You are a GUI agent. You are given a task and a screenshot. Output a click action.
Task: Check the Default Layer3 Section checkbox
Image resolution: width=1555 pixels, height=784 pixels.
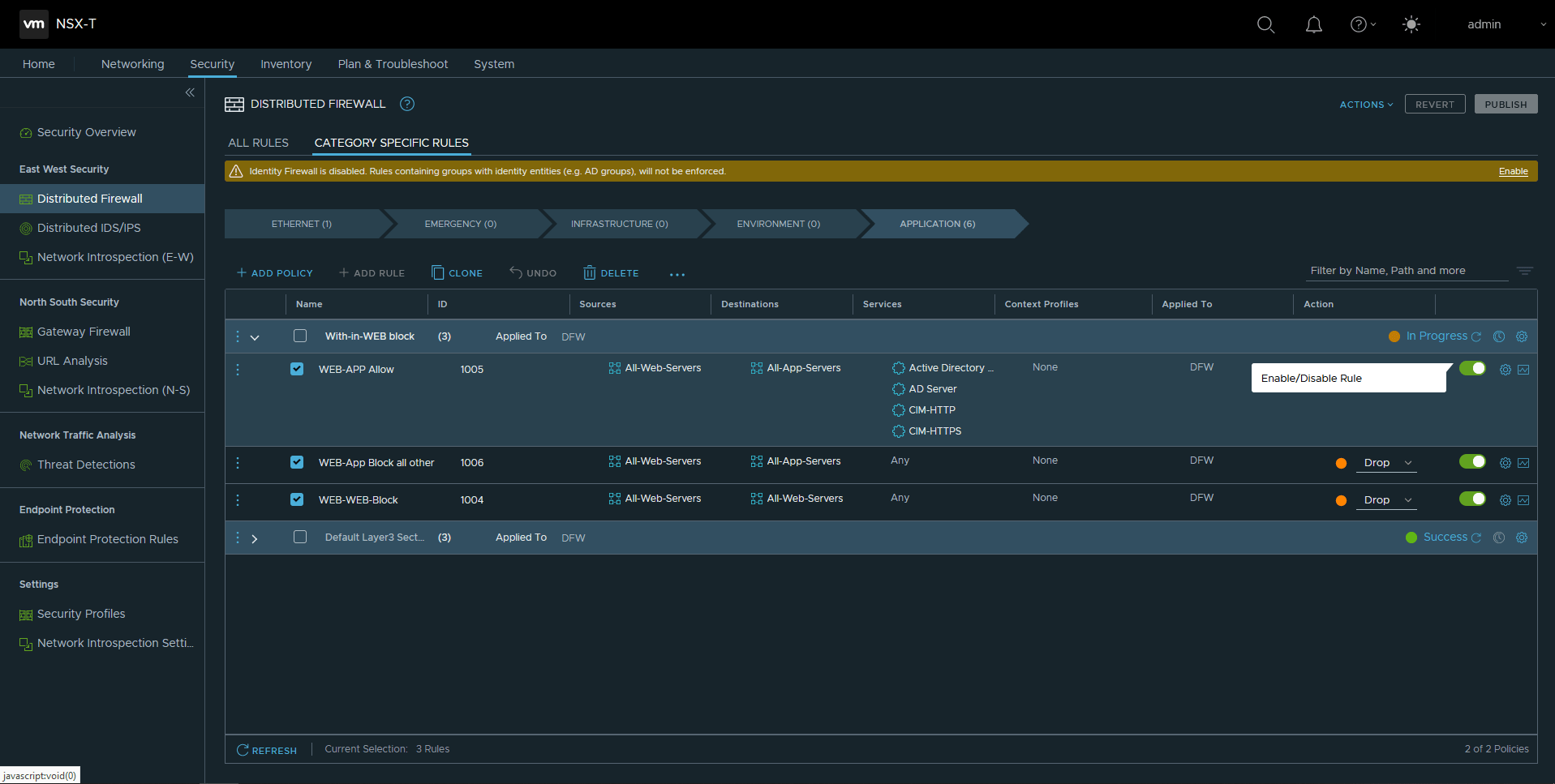tap(300, 537)
